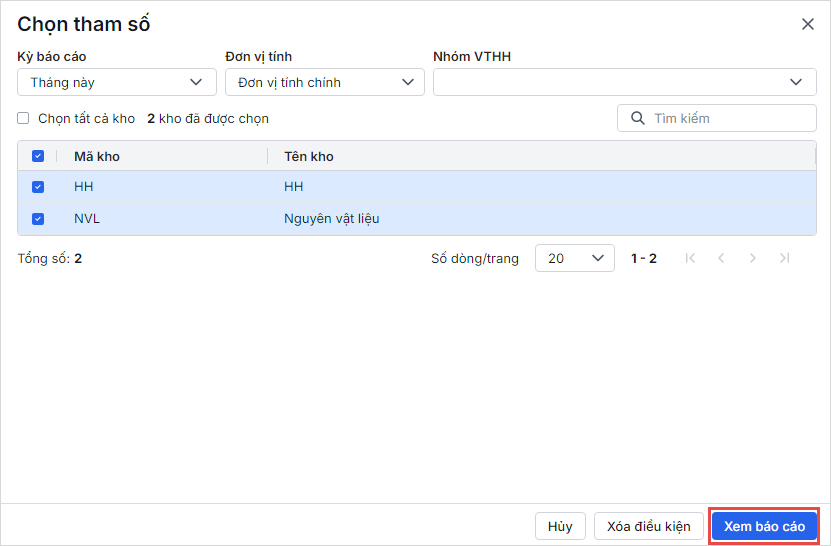Sort by the Mã kho column header
The image size is (831, 546).
[97, 156]
